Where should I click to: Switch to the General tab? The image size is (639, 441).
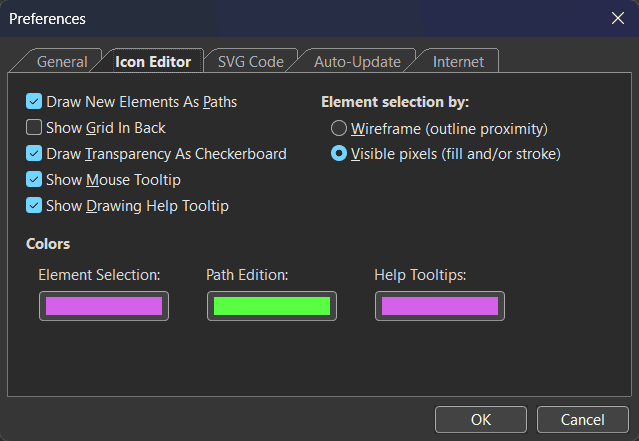tap(61, 62)
